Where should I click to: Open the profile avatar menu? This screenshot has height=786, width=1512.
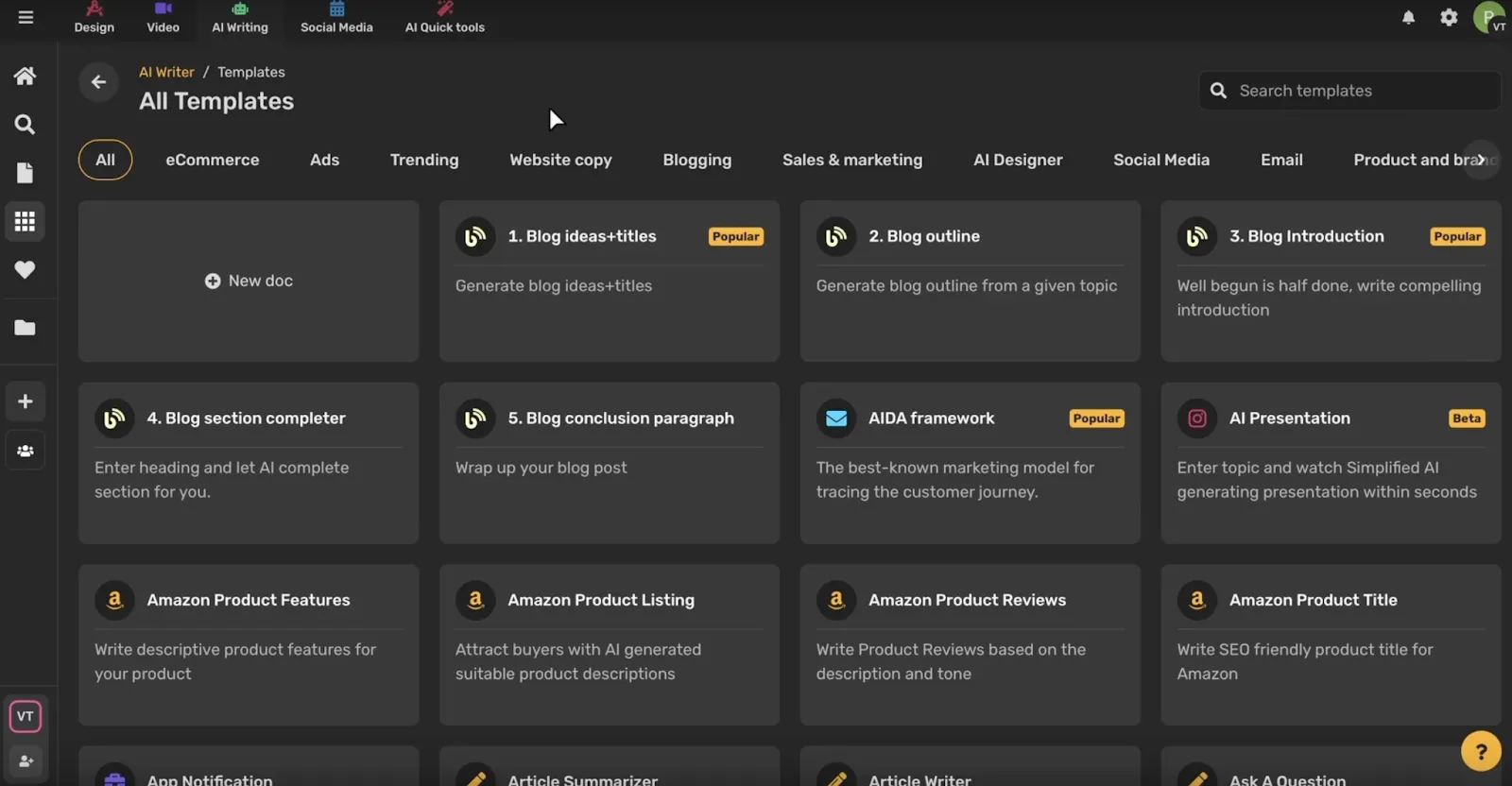[x=1490, y=18]
